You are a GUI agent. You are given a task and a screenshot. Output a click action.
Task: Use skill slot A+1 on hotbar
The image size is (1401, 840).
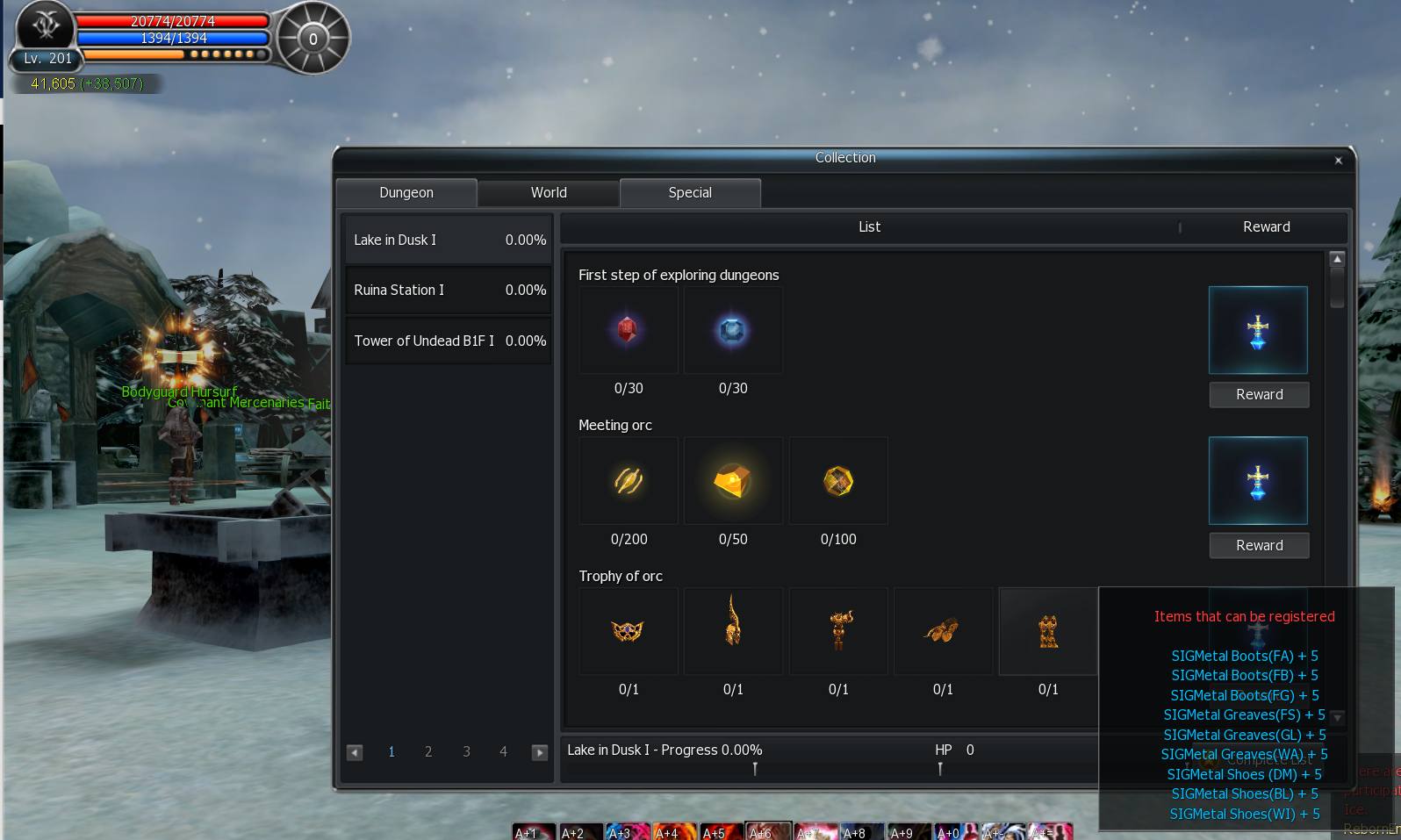(x=535, y=831)
